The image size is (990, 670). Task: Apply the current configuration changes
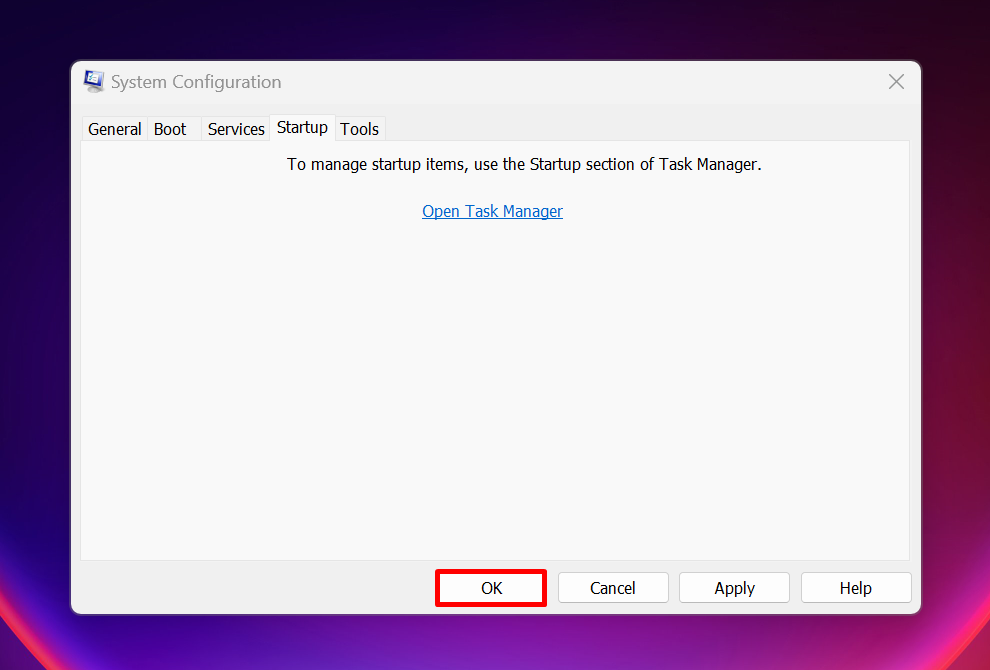click(734, 587)
